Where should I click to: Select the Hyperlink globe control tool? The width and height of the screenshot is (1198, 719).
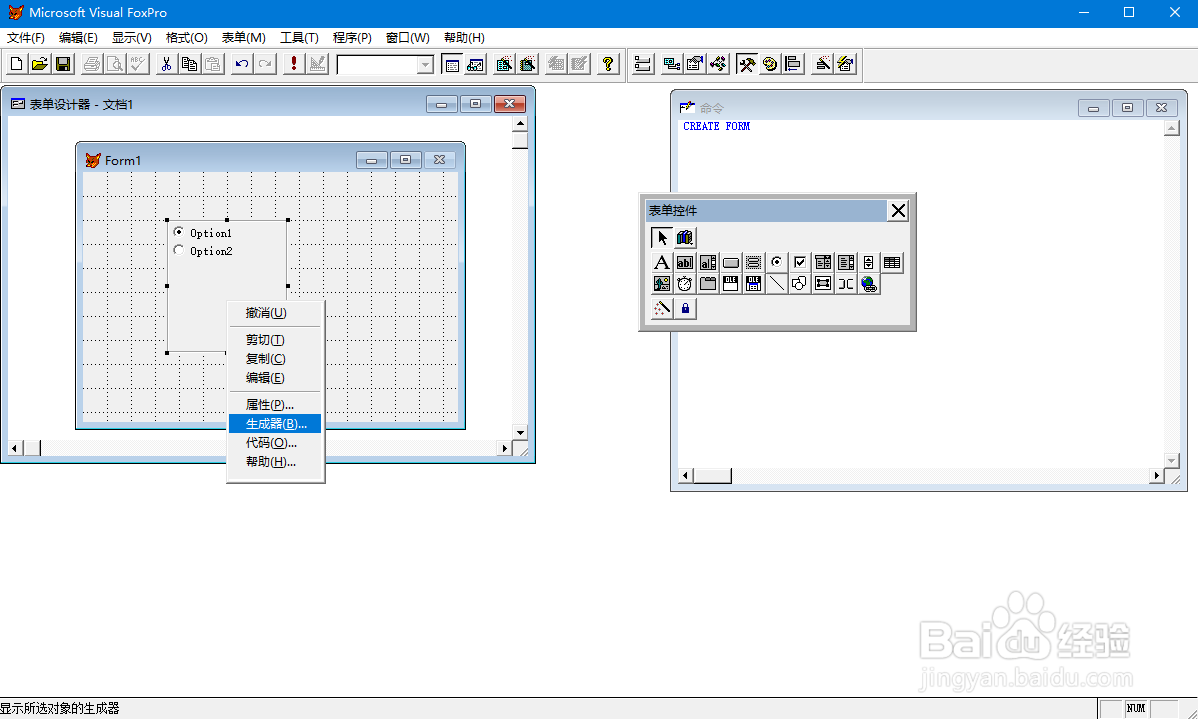(x=868, y=284)
